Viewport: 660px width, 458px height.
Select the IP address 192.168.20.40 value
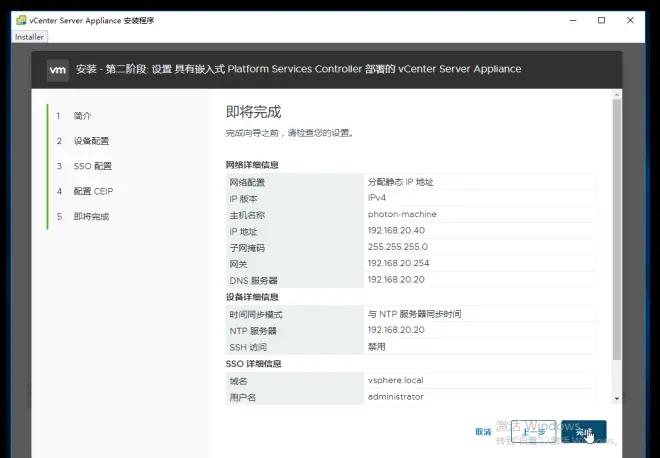pyautogui.click(x=396, y=231)
